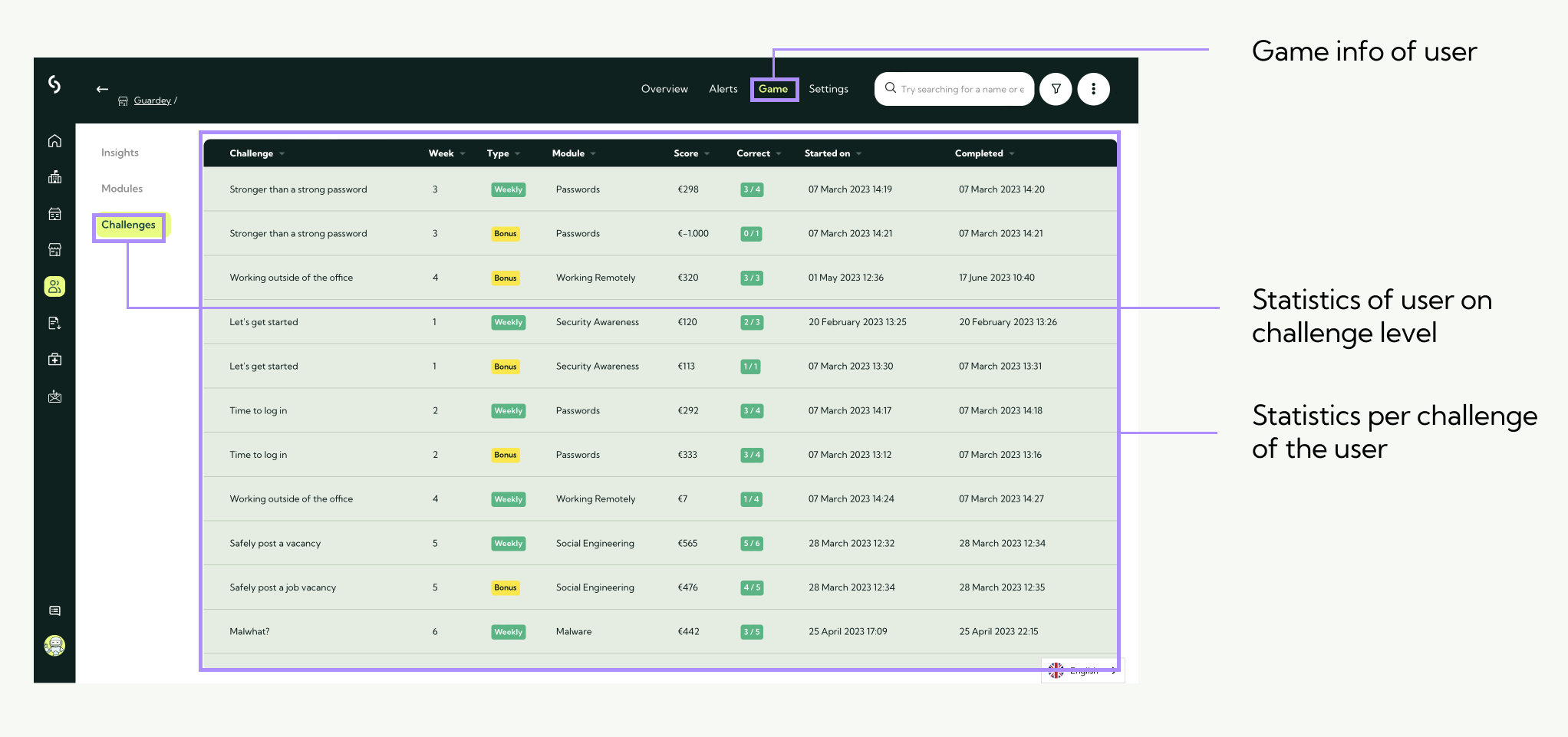
Task: Click the name search input field
Action: pos(961,89)
